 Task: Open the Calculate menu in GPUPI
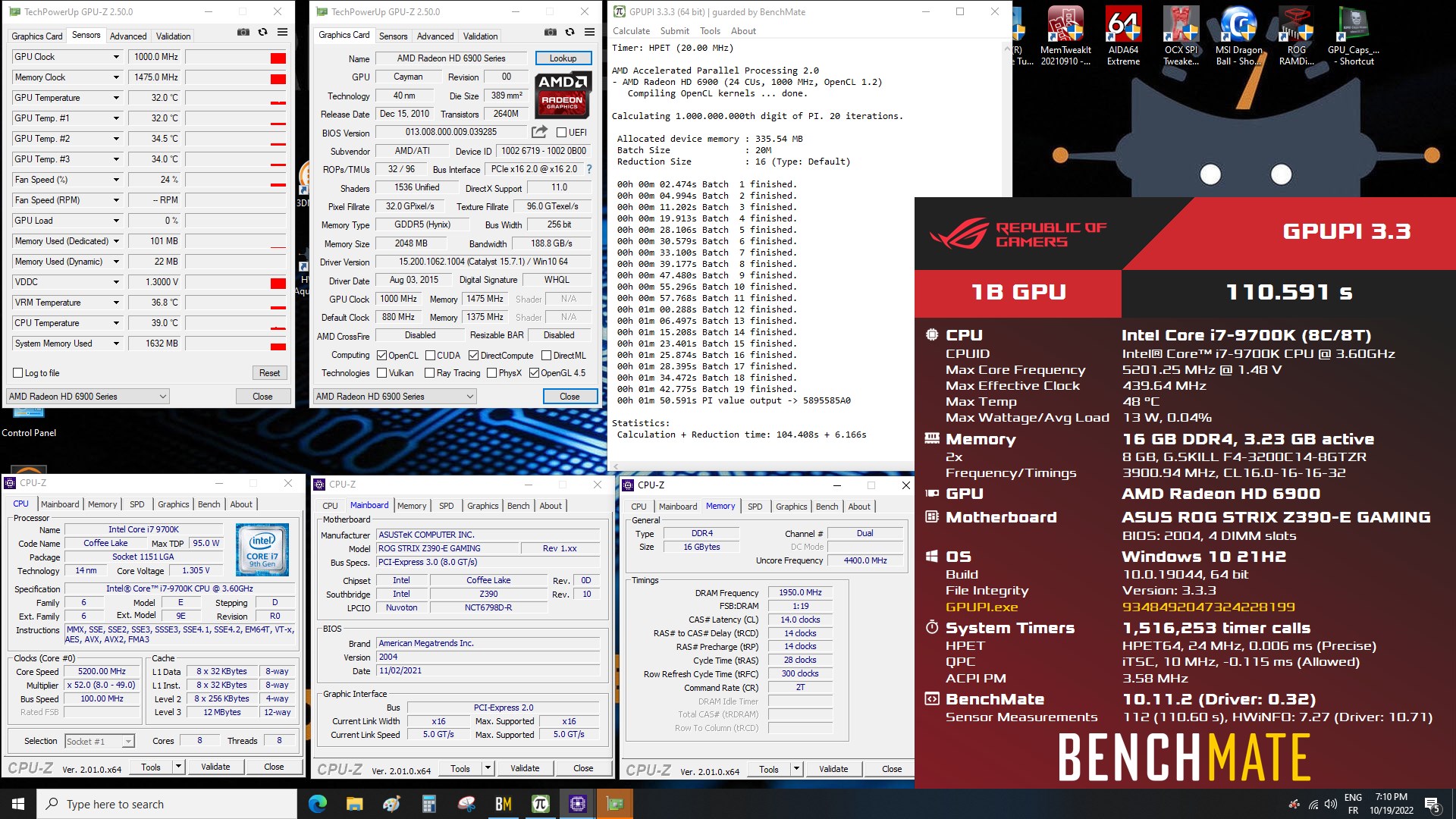point(631,31)
